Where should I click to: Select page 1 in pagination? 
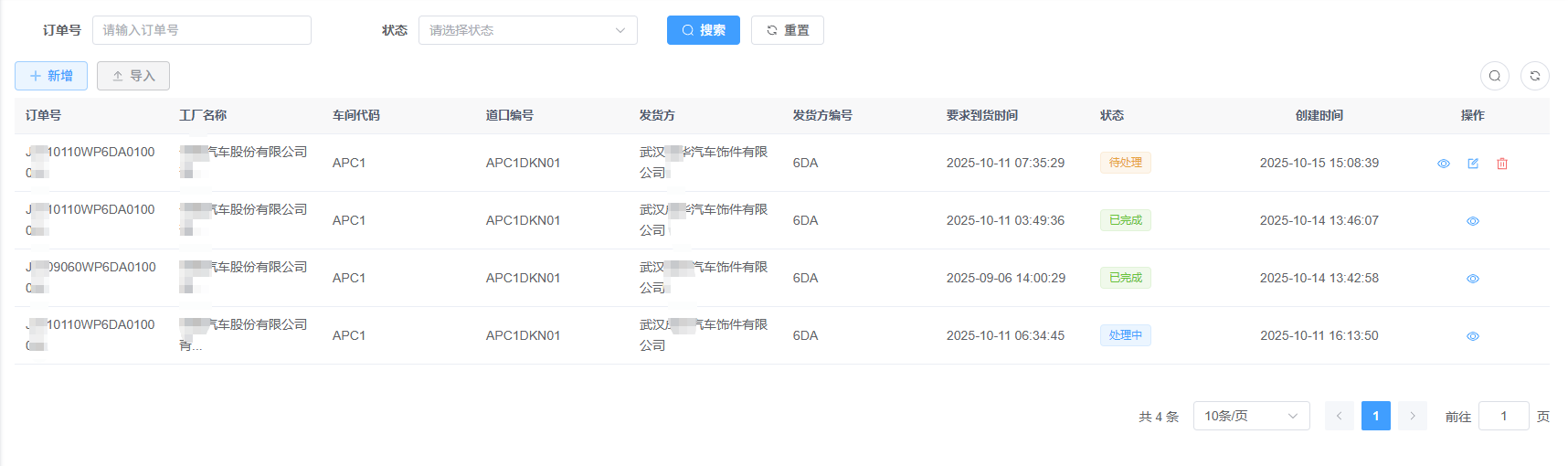coord(1376,416)
